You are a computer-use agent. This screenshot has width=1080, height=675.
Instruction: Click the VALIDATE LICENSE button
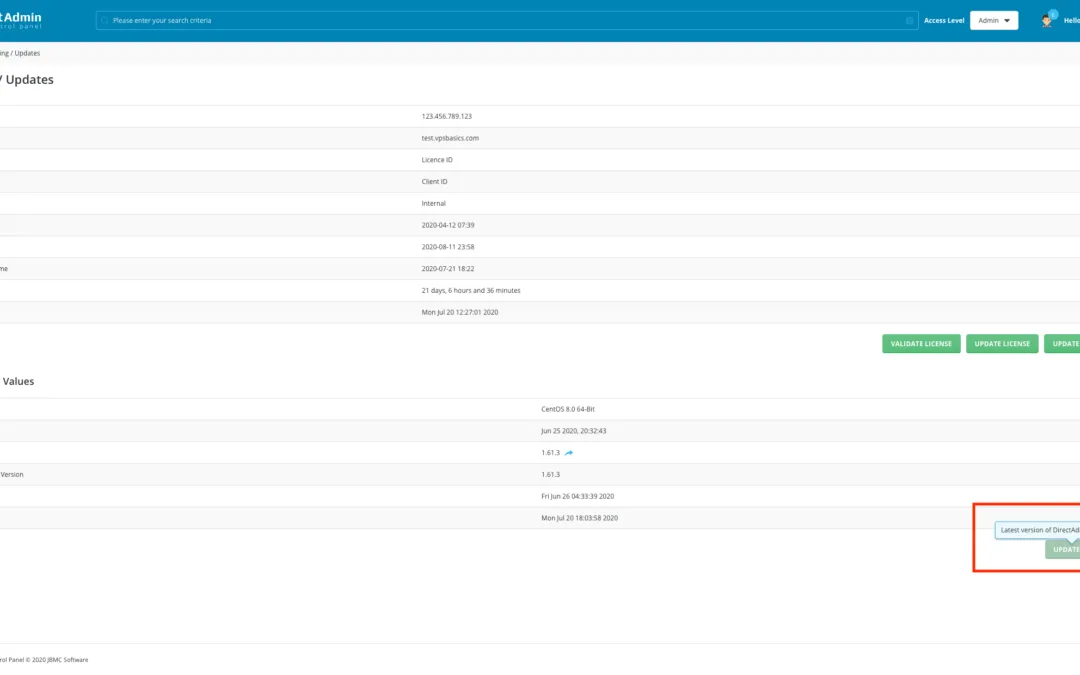point(920,343)
